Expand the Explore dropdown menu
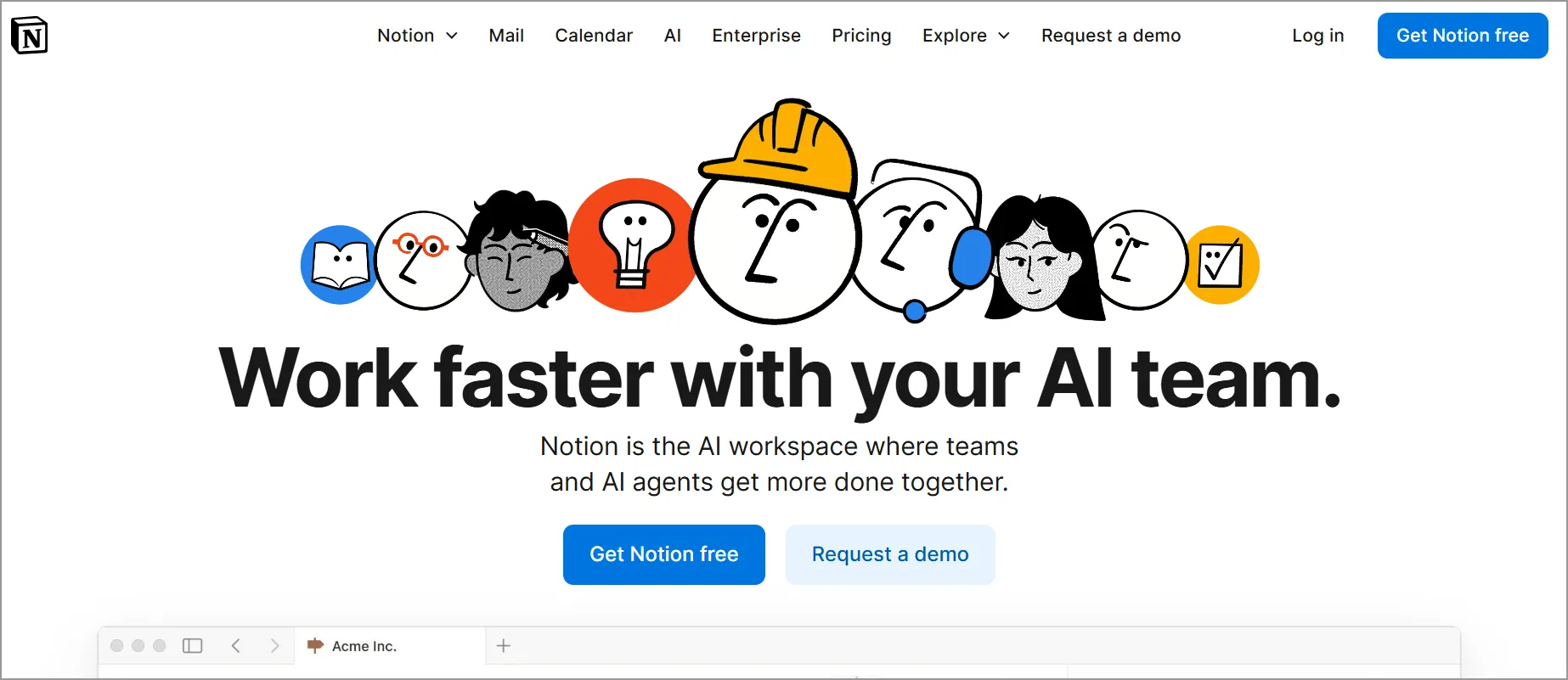This screenshot has width=1568, height=680. (x=967, y=36)
